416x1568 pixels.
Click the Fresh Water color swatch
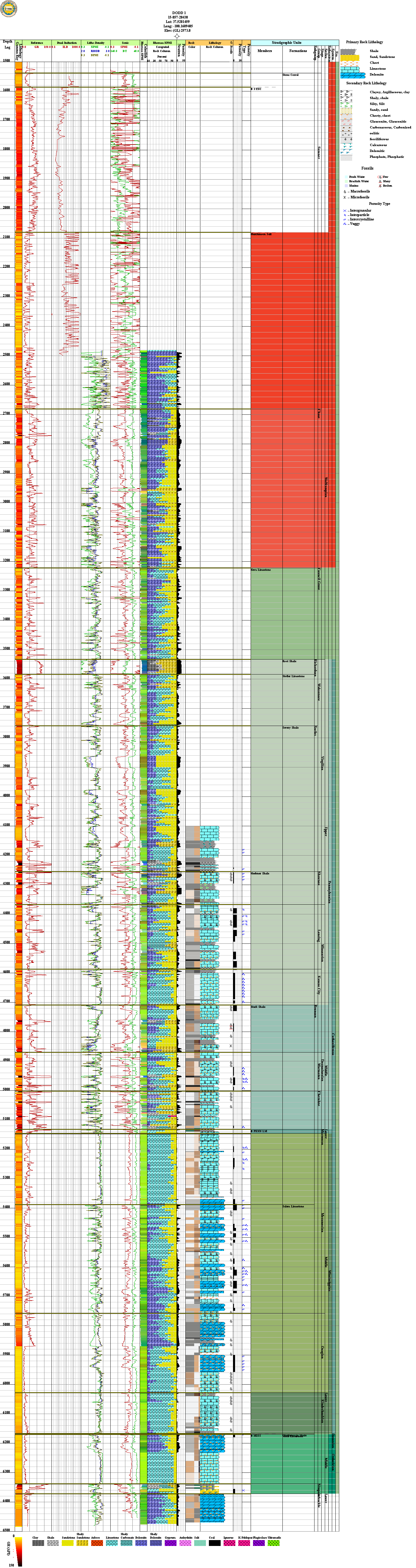[x=345, y=177]
